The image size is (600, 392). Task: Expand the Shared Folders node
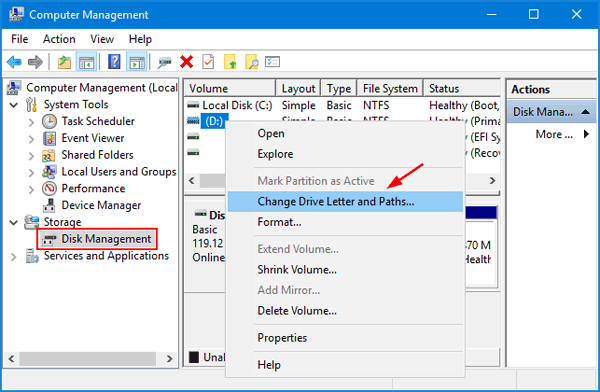(x=31, y=155)
